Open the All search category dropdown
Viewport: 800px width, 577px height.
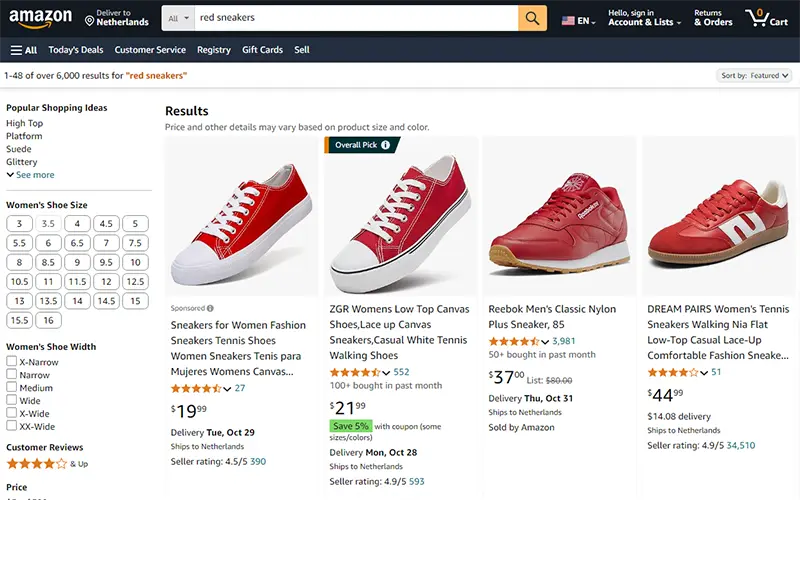coord(178,18)
